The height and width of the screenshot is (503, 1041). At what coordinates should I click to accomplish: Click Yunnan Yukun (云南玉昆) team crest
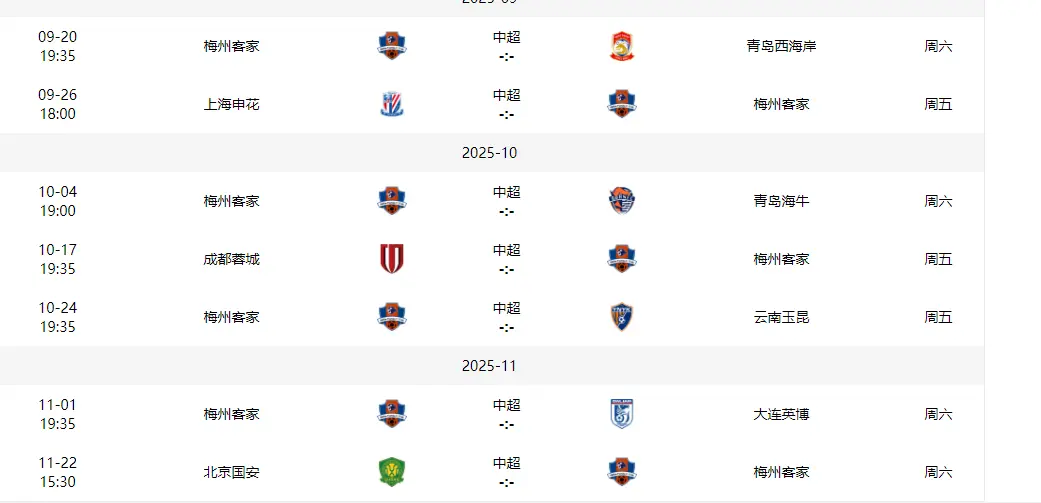(622, 317)
